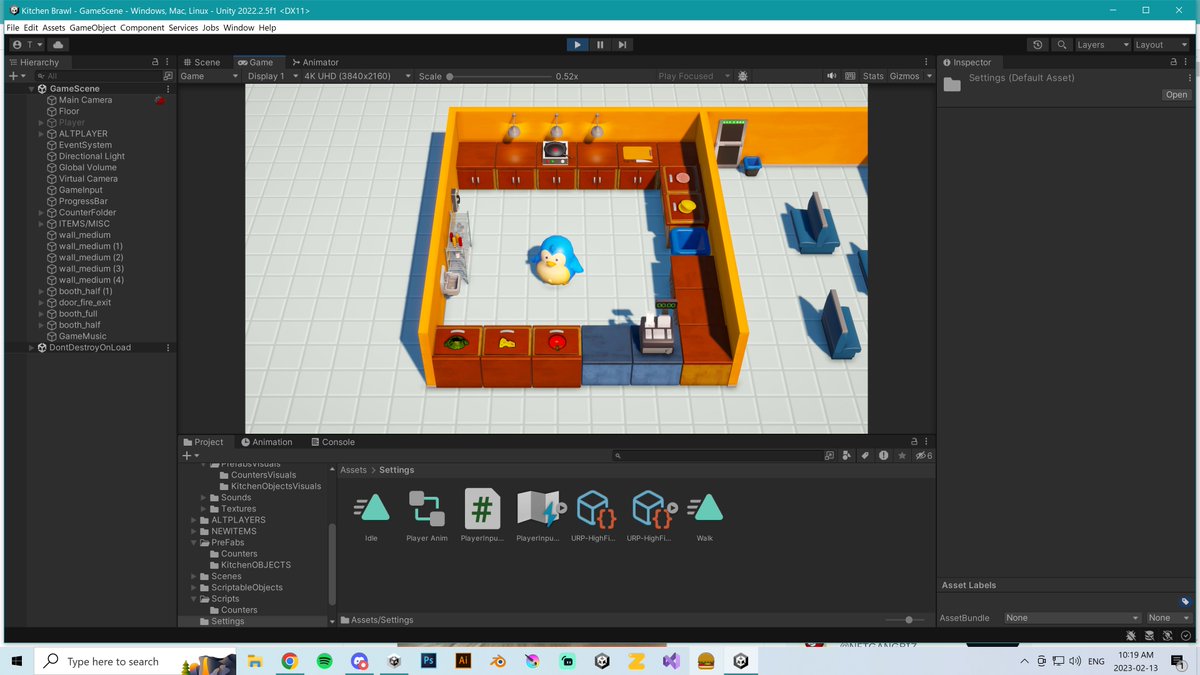Select GameMusic in Hierarchy
Viewport: 1200px width, 675px height.
82,336
